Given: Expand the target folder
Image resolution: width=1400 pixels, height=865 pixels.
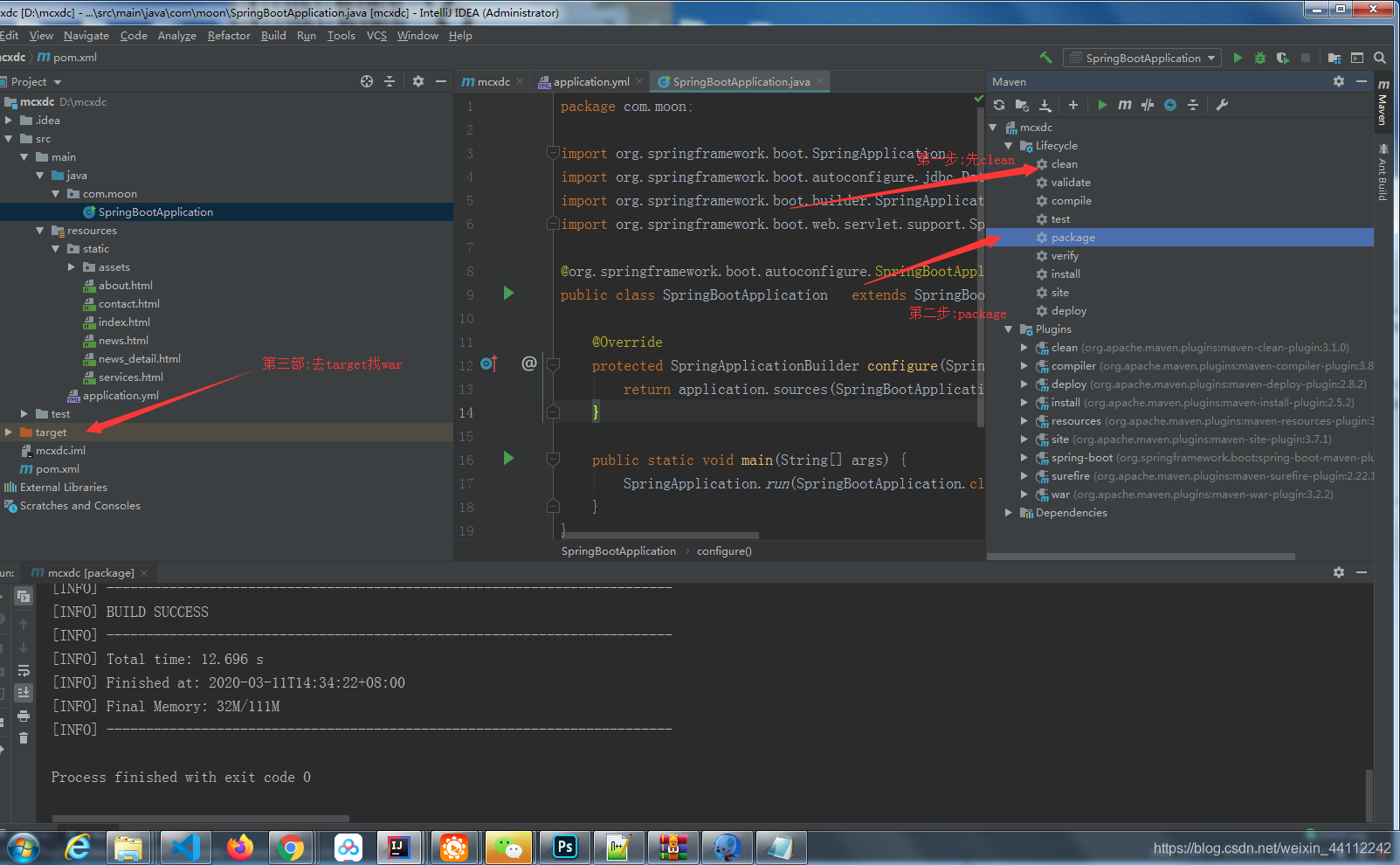Looking at the screenshot, I should (x=9, y=432).
